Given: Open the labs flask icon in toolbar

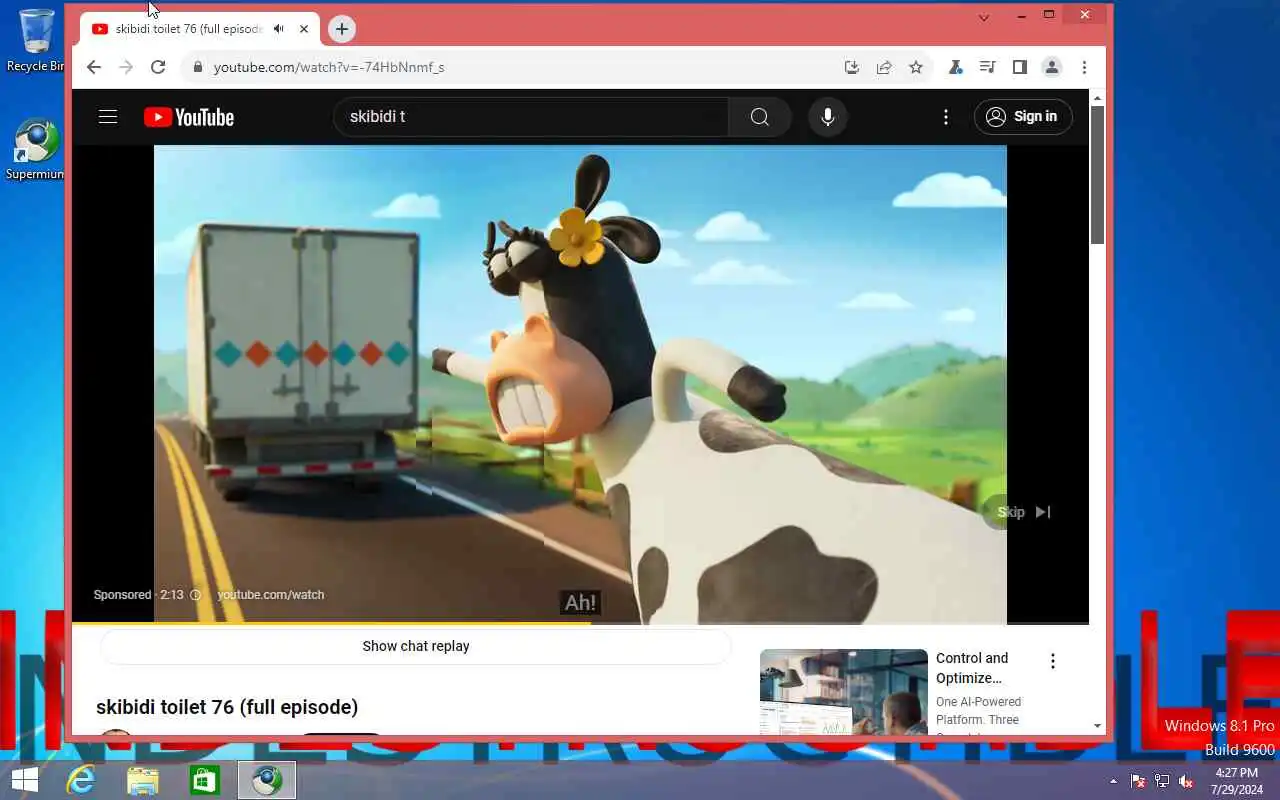Looking at the screenshot, I should point(956,67).
